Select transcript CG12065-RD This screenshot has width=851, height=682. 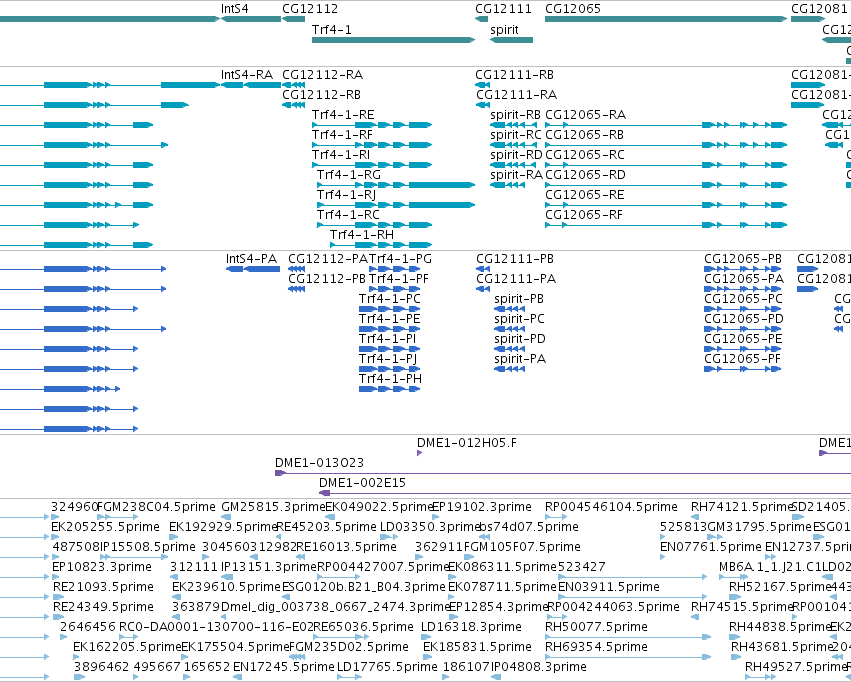(x=666, y=185)
